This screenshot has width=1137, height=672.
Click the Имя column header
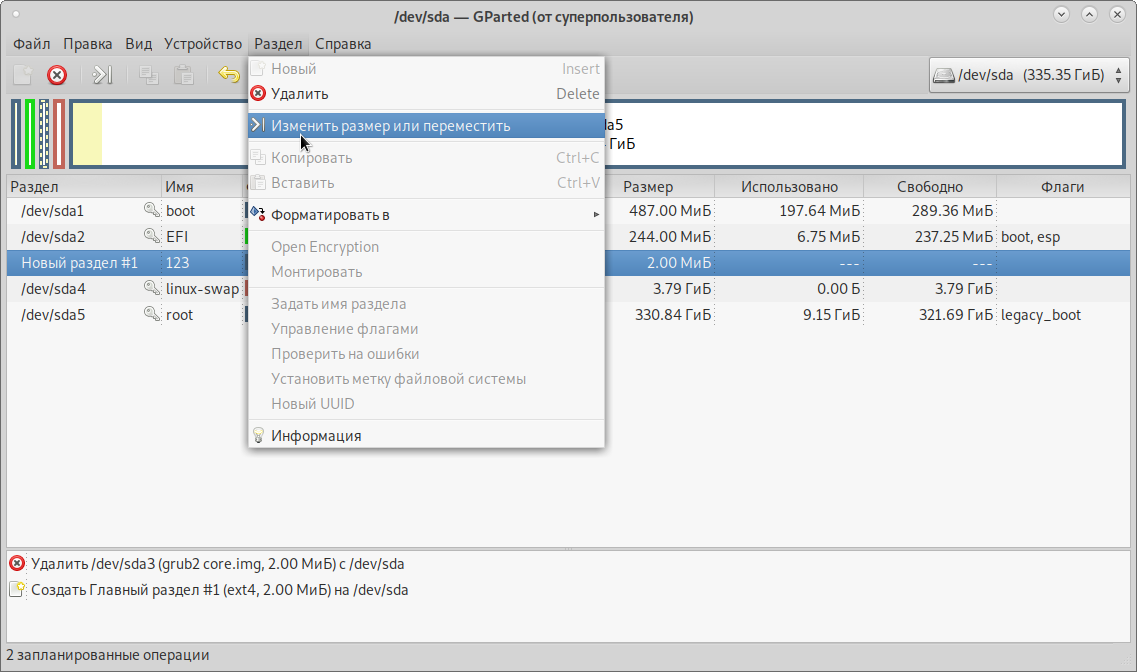click(204, 186)
